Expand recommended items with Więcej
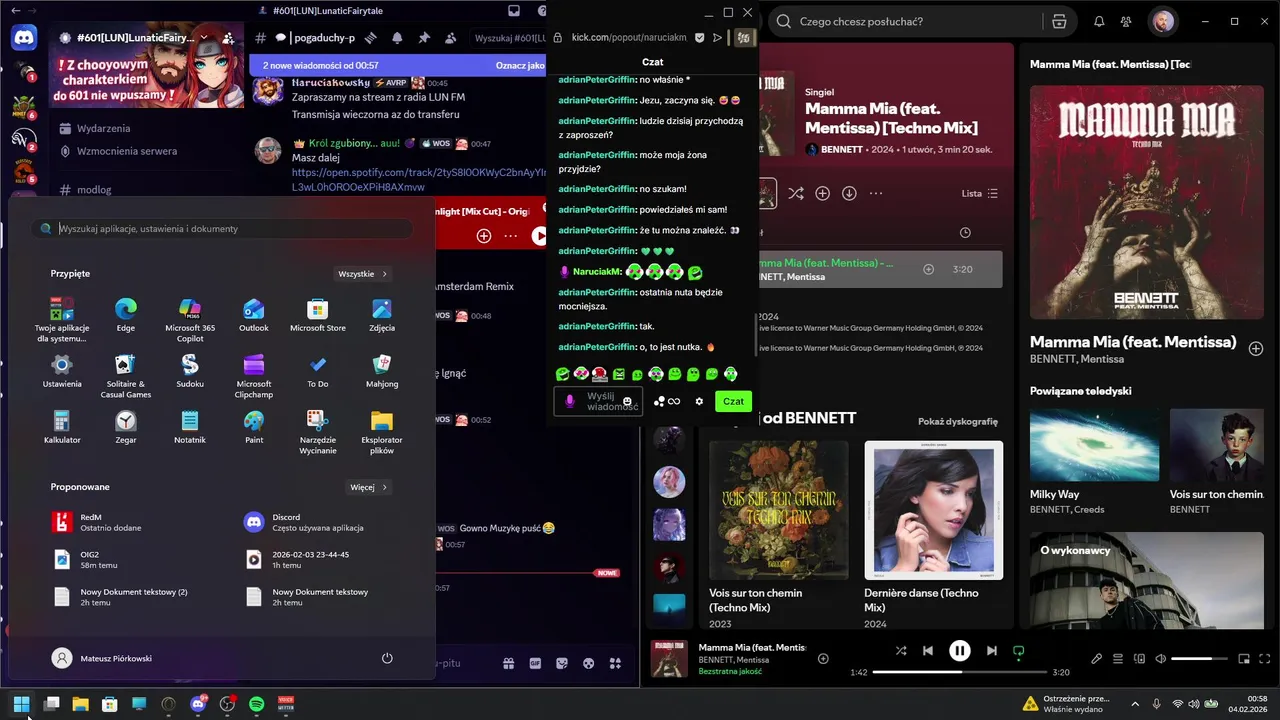The image size is (1280, 720). pyautogui.click(x=368, y=487)
